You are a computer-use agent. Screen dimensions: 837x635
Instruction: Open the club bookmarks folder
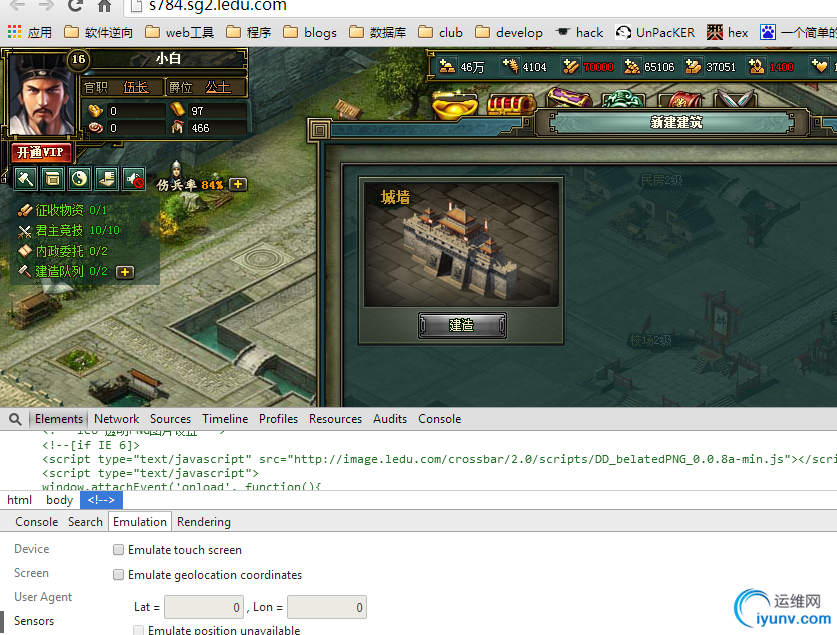coord(441,32)
